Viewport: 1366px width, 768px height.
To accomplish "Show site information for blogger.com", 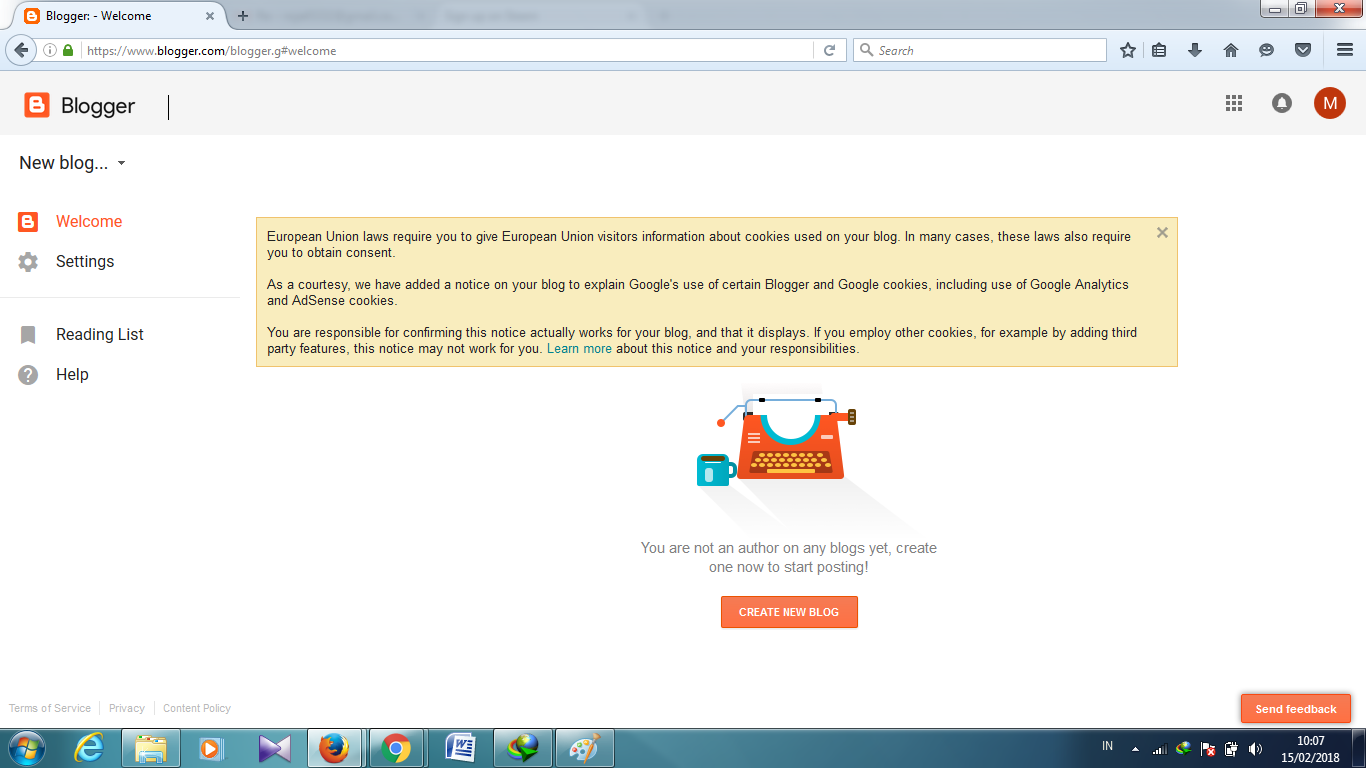I will 50,50.
